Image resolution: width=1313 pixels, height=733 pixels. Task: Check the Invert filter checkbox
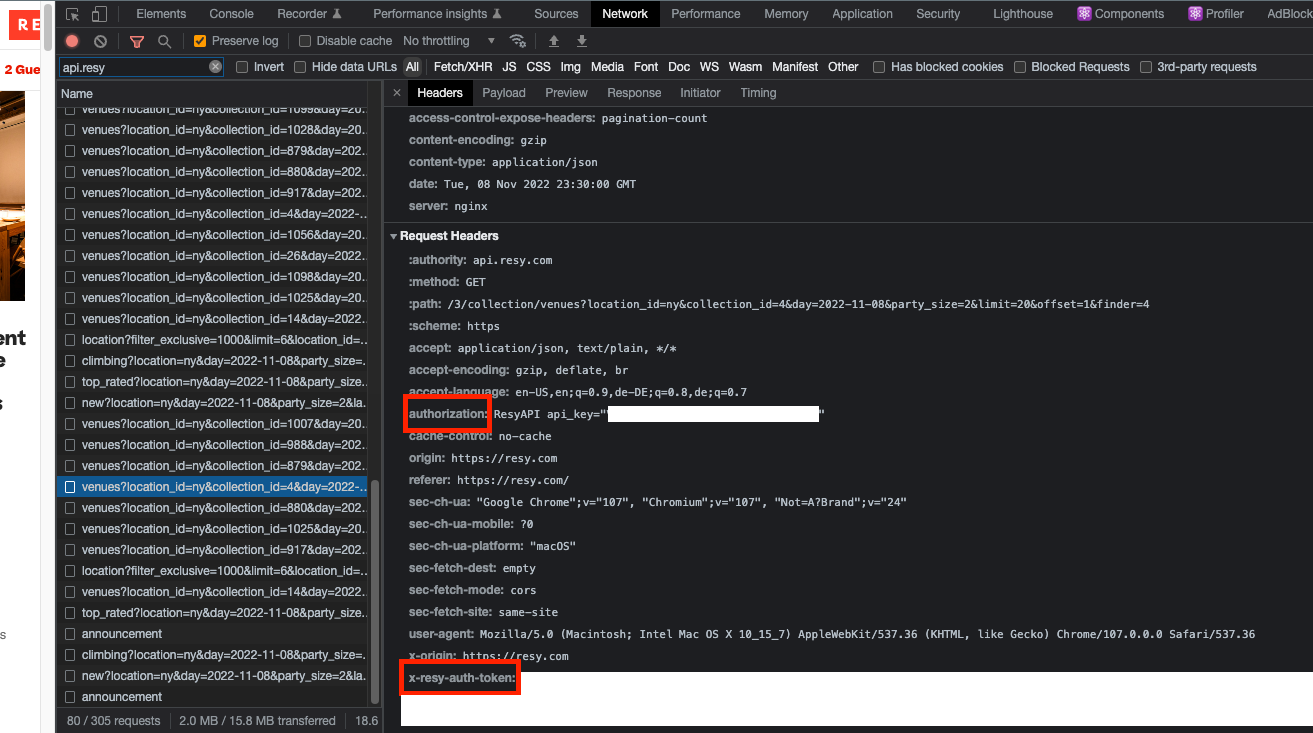[x=242, y=67]
